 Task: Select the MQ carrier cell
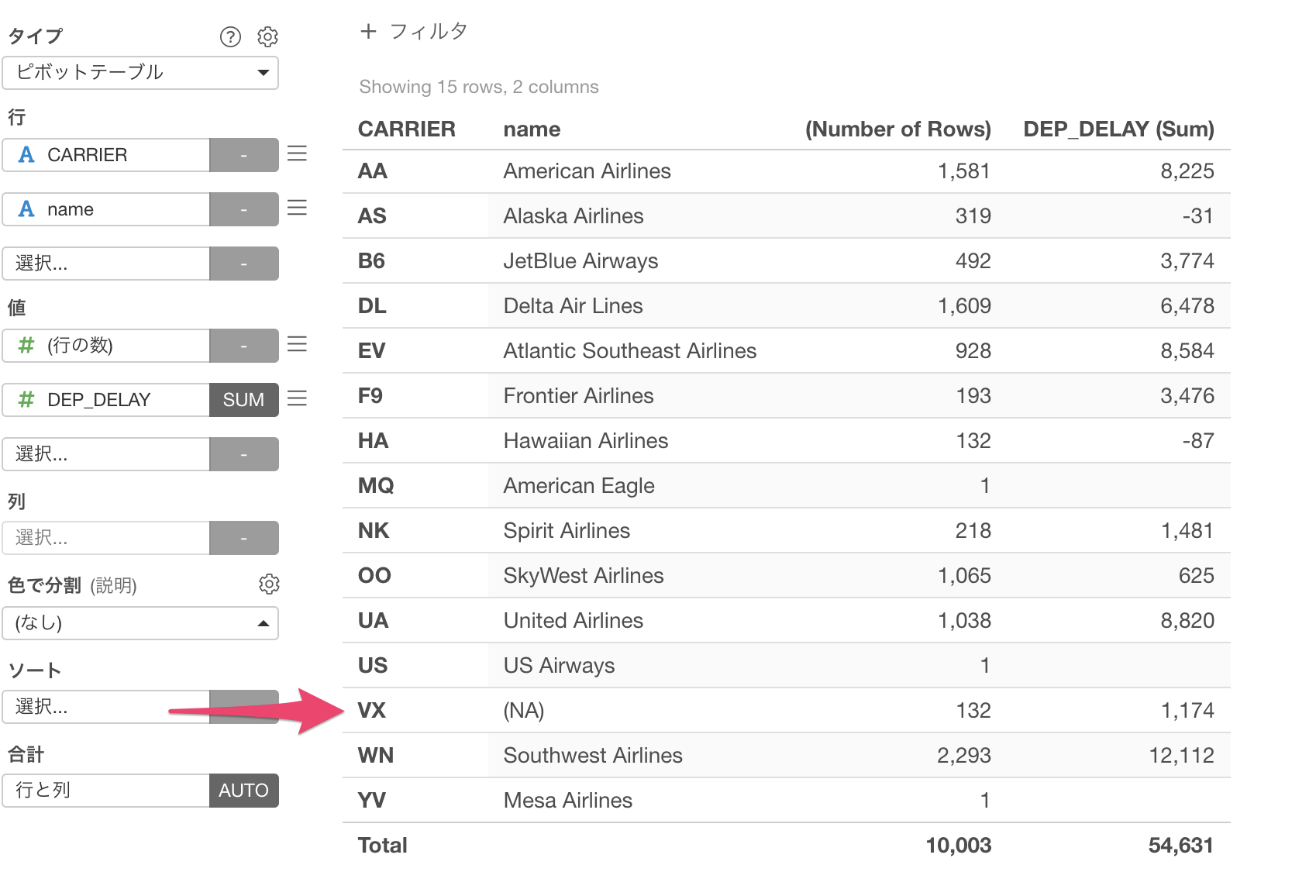[x=376, y=486]
